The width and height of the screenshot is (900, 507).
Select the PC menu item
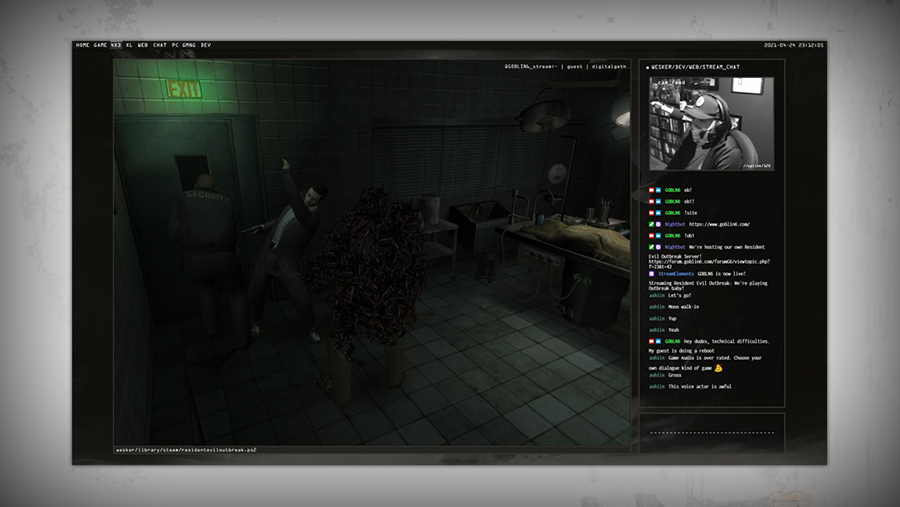175,45
